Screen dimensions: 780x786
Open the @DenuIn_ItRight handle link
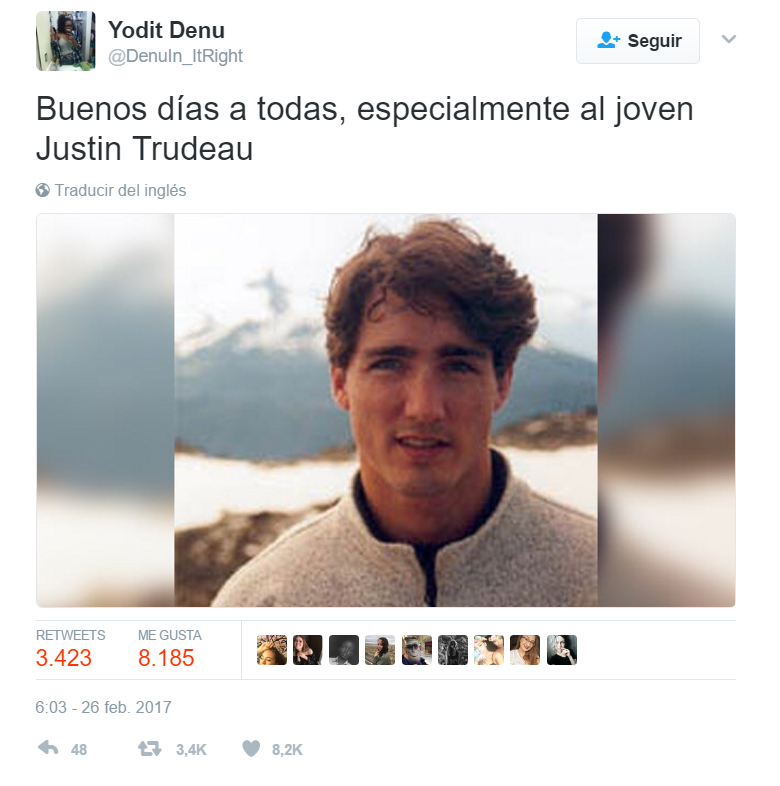pos(175,56)
